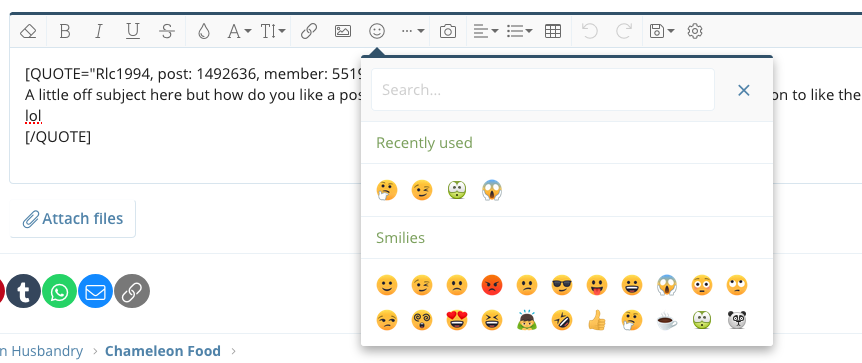Open the Chameleon Food breadcrumb link
862x363 pixels.
163,351
